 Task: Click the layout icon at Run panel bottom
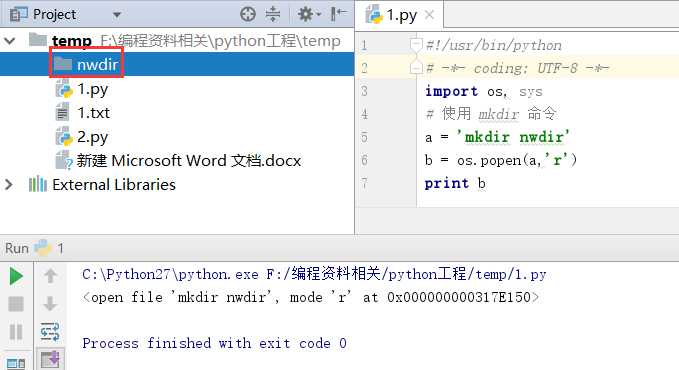click(x=16, y=364)
